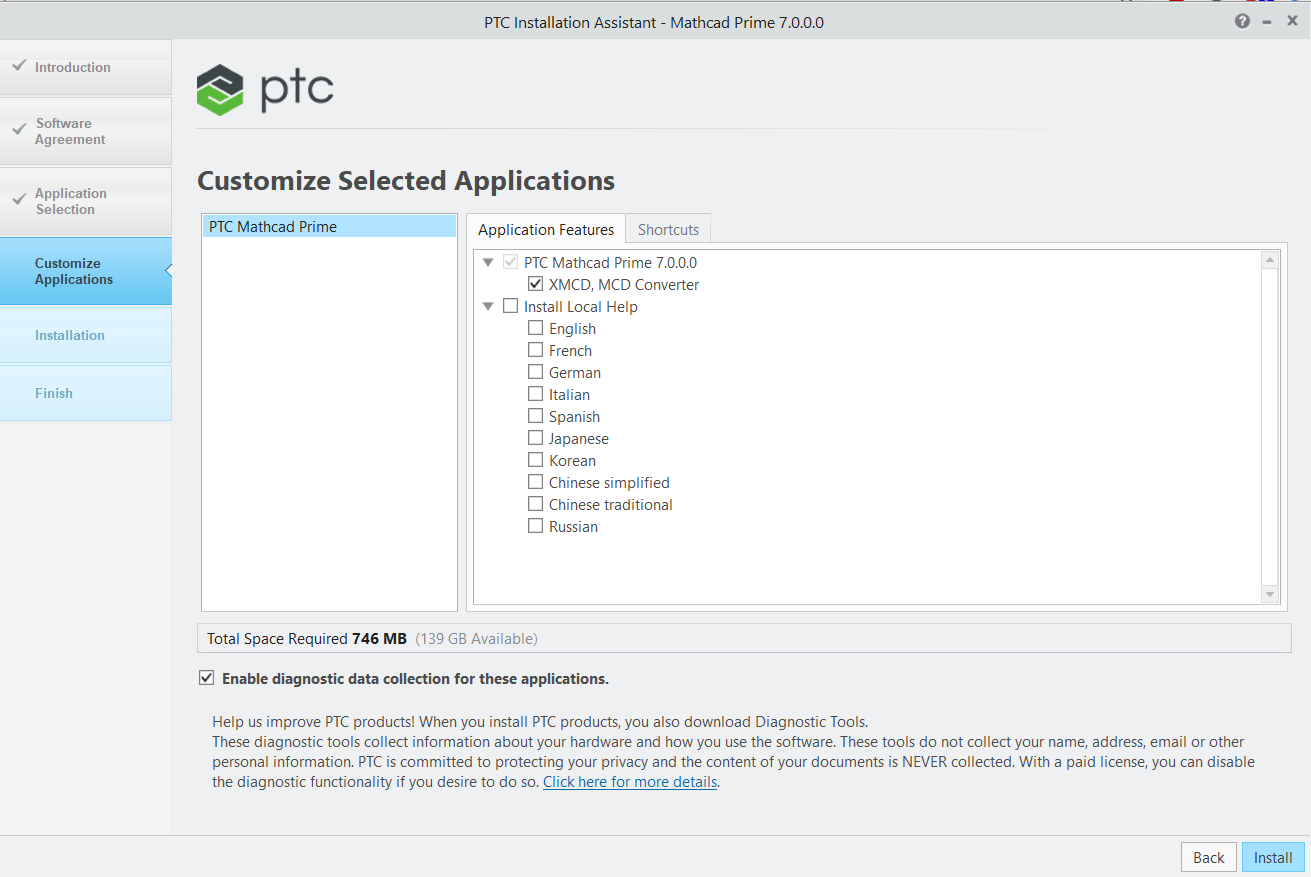This screenshot has width=1311, height=877.
Task: Disable diagnostic data collection checkbox
Action: (x=207, y=679)
